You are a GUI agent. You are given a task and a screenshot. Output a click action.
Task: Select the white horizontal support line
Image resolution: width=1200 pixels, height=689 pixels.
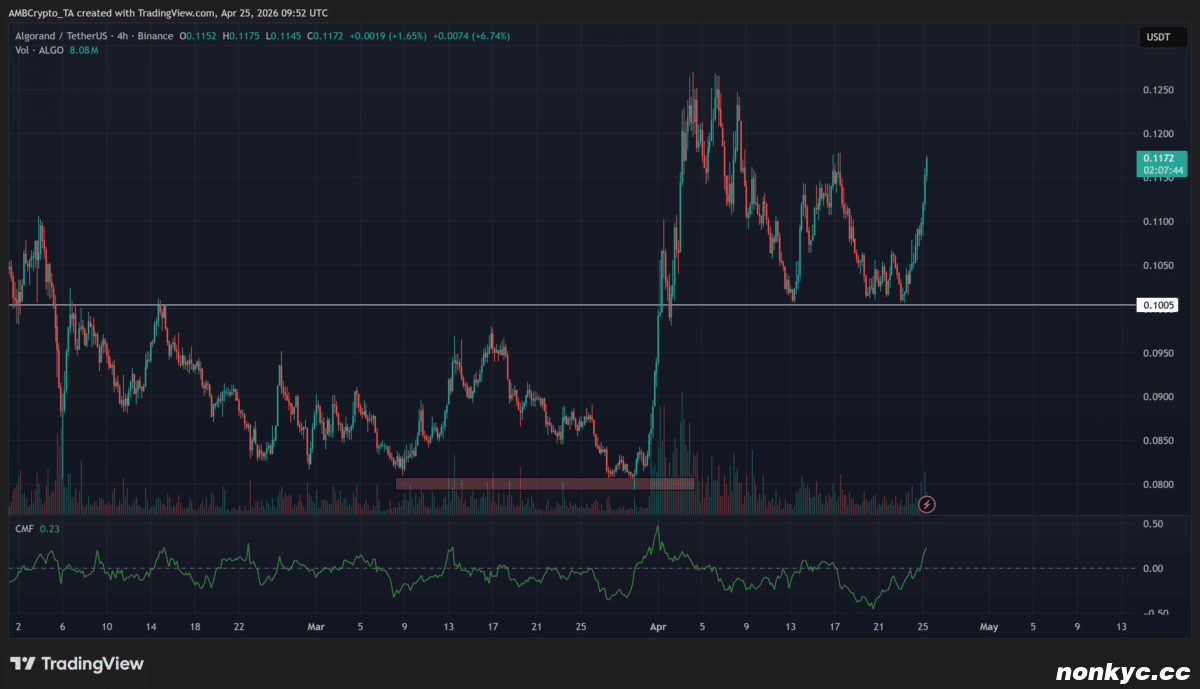[400, 304]
